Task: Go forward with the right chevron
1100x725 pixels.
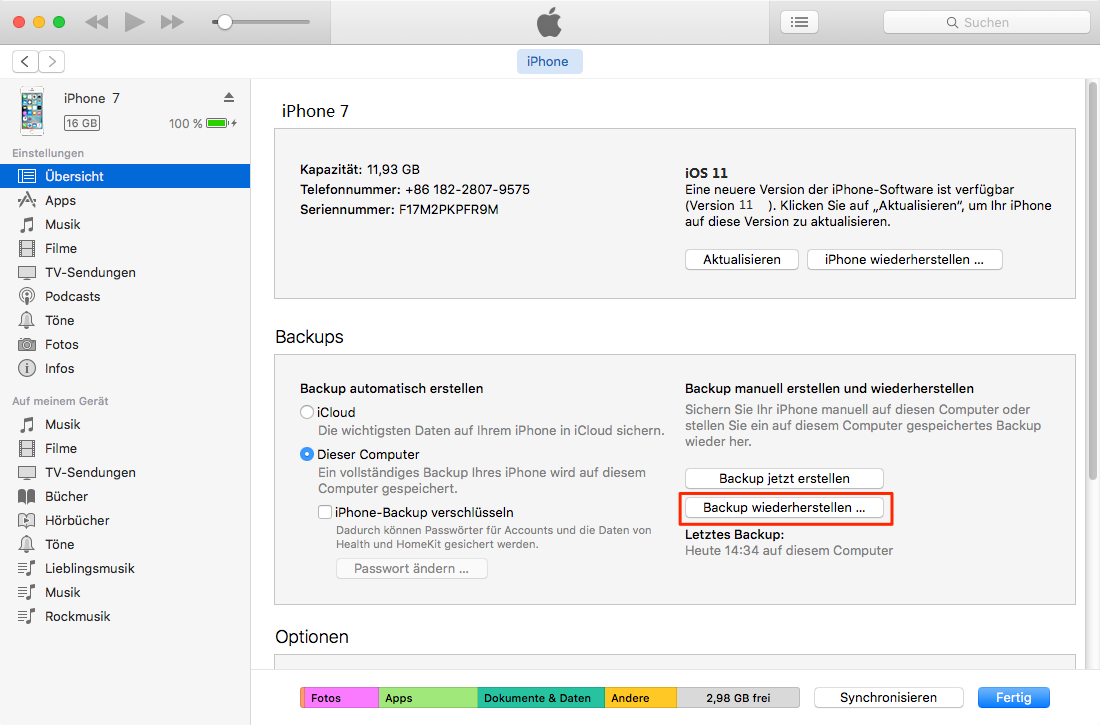Action: coord(52,62)
